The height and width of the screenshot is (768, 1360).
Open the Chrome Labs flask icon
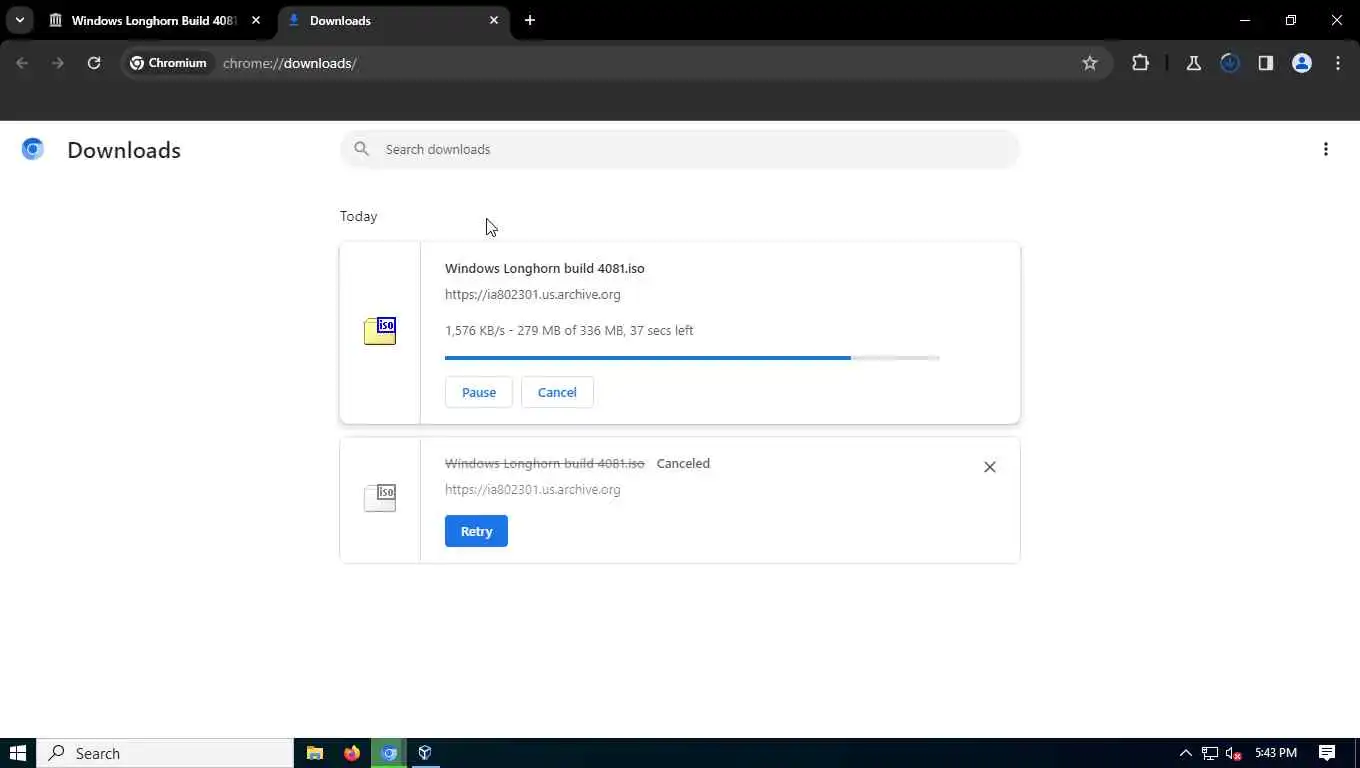point(1193,63)
